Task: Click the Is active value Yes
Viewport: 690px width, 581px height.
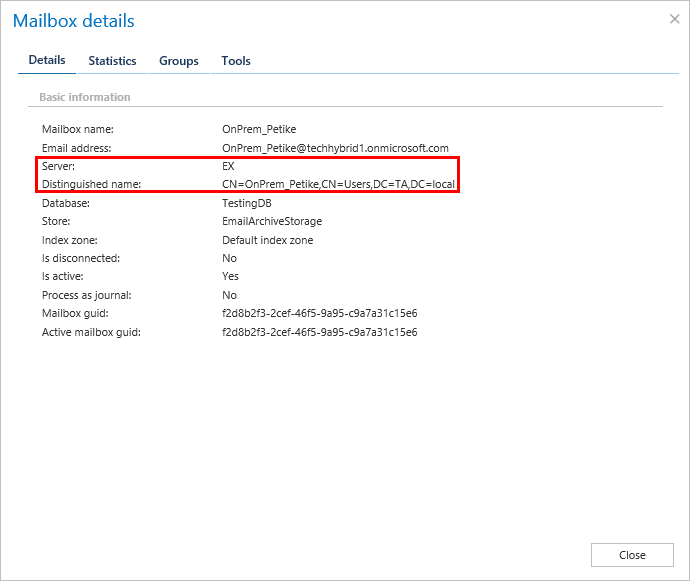Action: click(230, 276)
